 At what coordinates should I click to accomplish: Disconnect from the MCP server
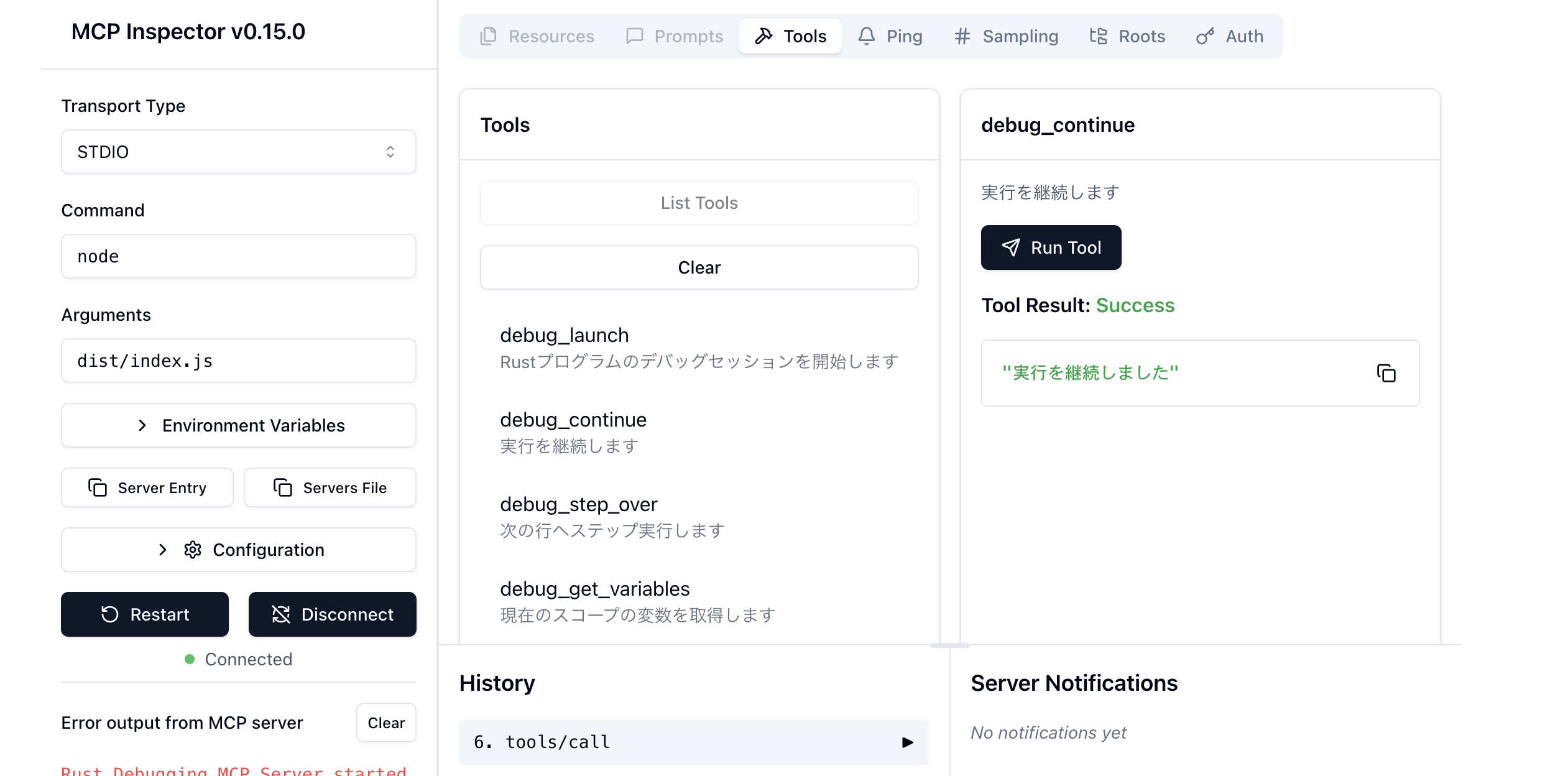332,614
